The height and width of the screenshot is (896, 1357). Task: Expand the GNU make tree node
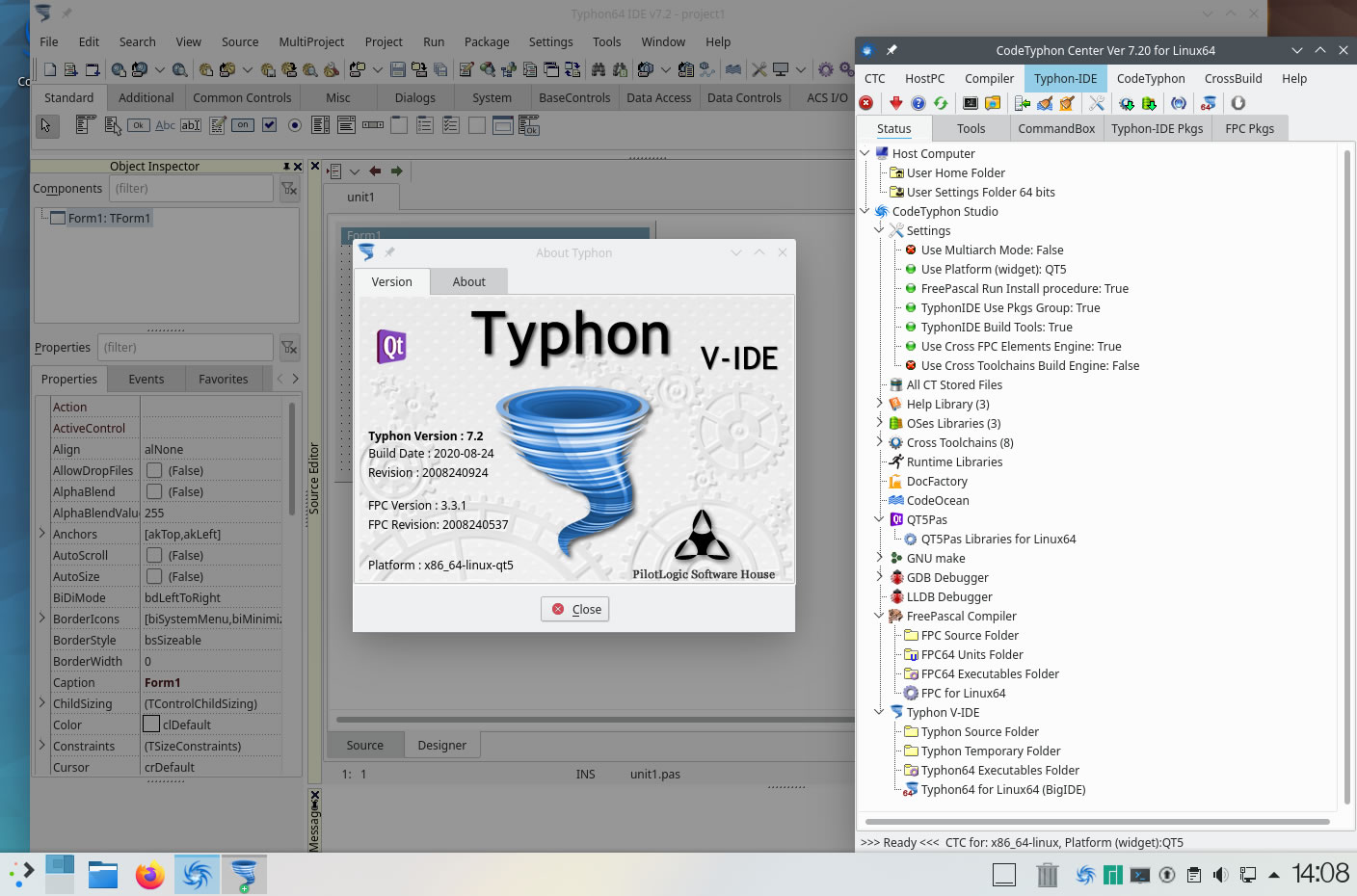pyautogui.click(x=879, y=557)
